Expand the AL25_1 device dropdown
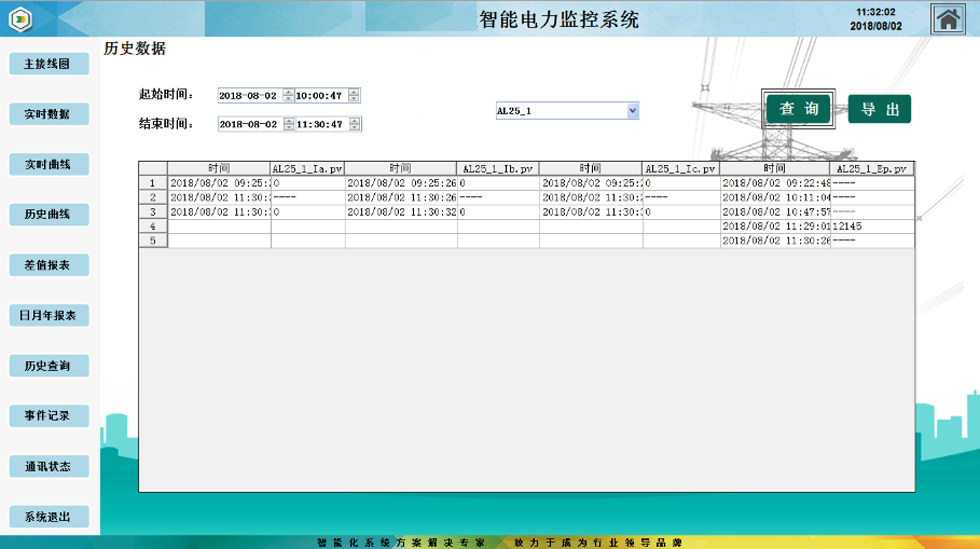 (x=632, y=111)
